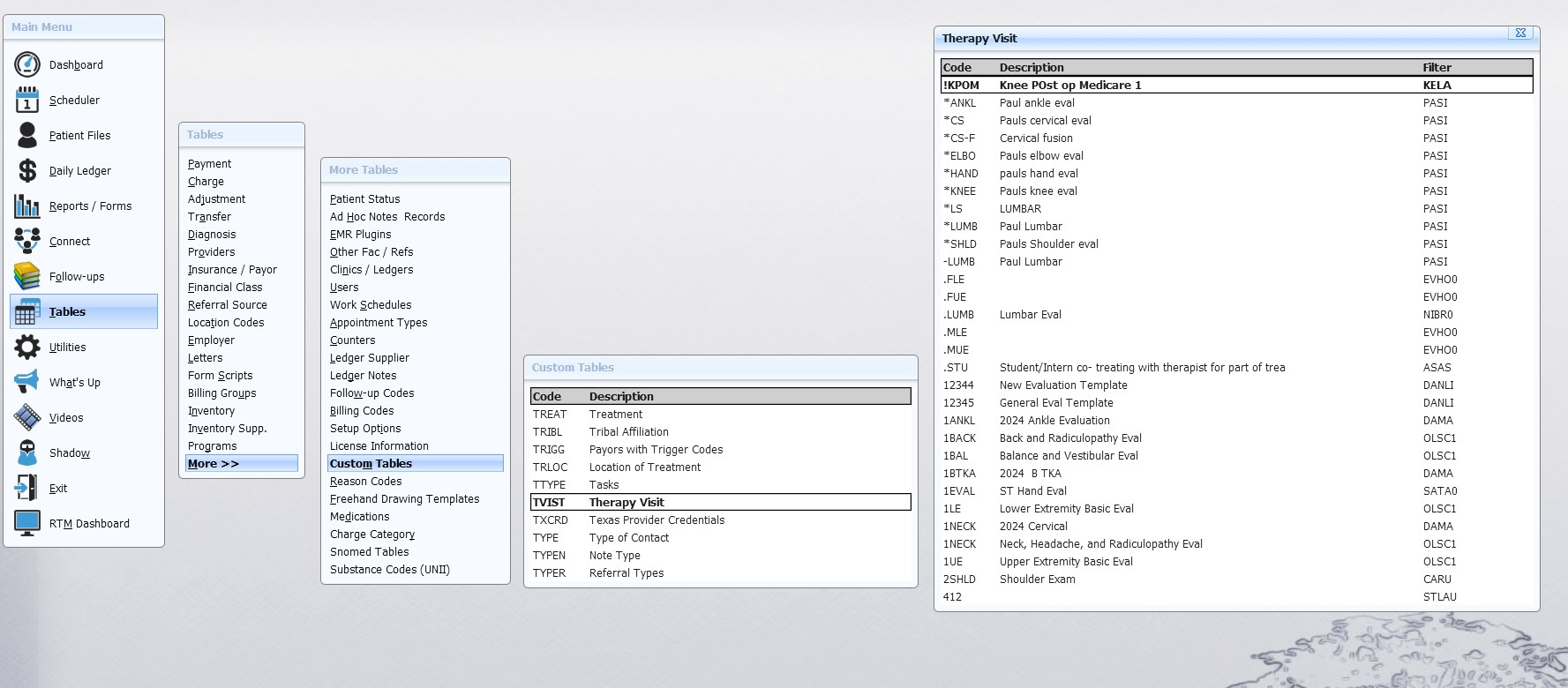Select Substance Codes (UNII) entry
The image size is (1568, 688).
click(x=390, y=570)
